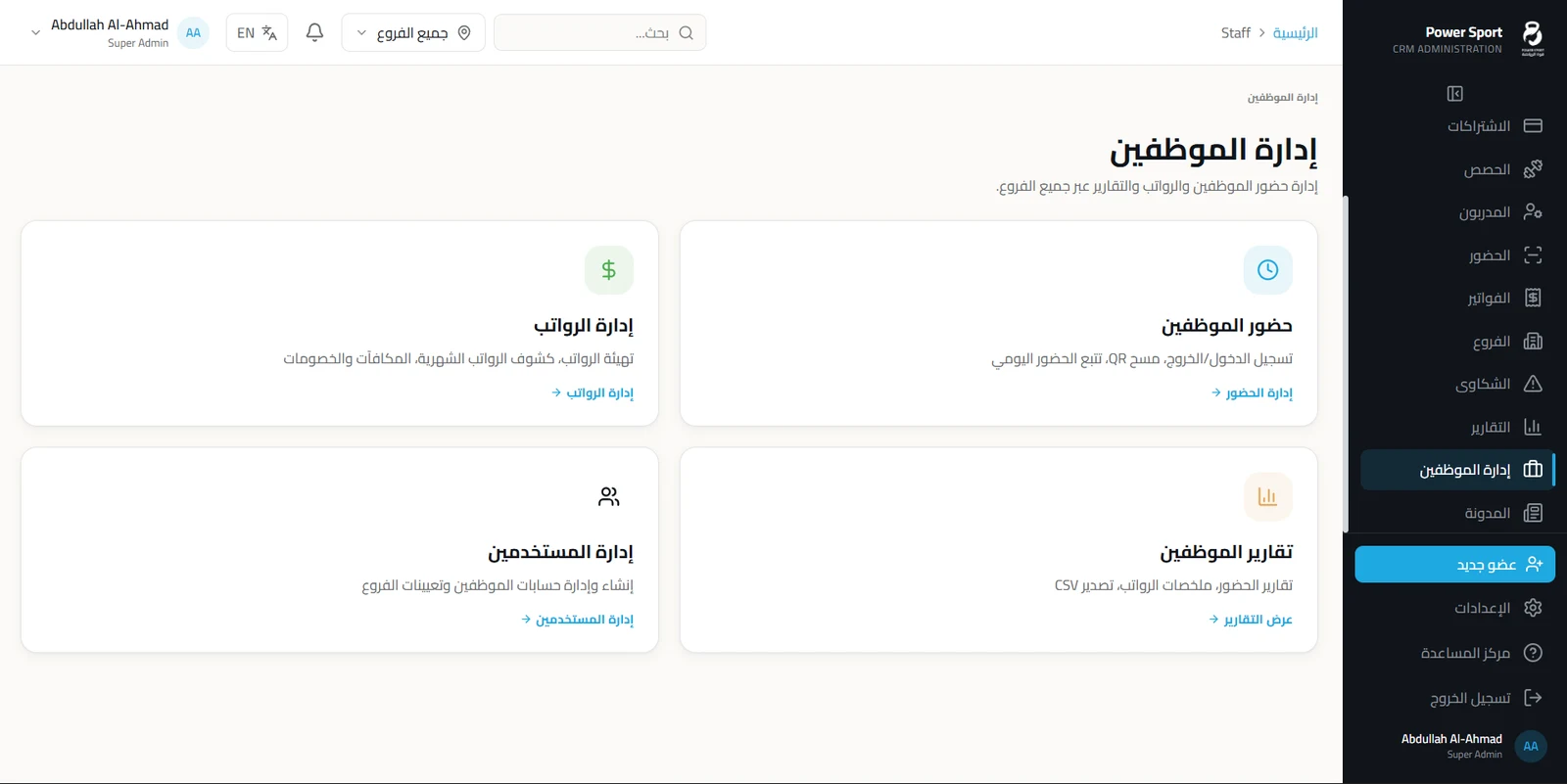Click the الشكاوى warning triangle icon
This screenshot has height=784, width=1567.
tap(1534, 384)
